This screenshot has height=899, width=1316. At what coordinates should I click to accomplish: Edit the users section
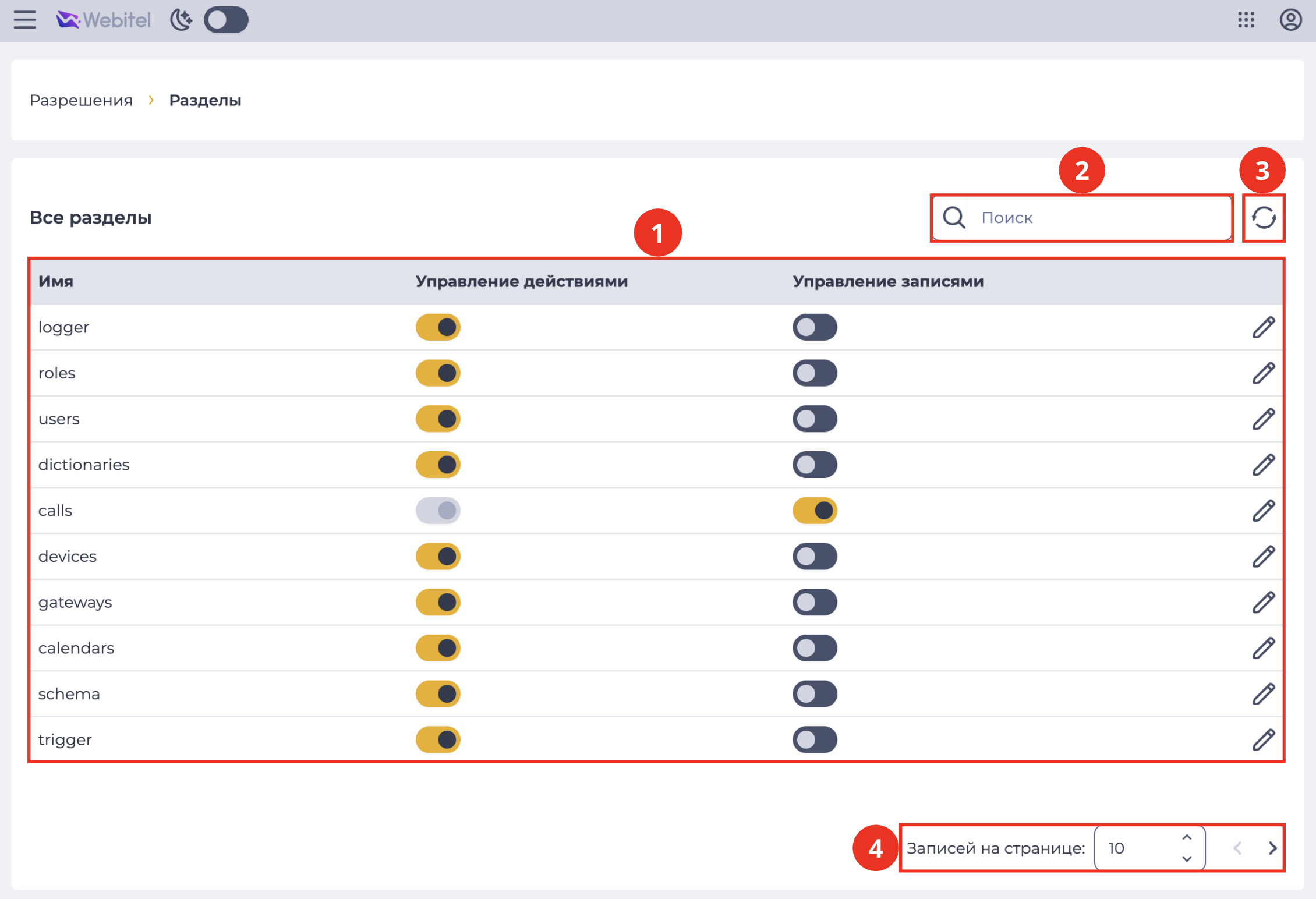click(1264, 419)
